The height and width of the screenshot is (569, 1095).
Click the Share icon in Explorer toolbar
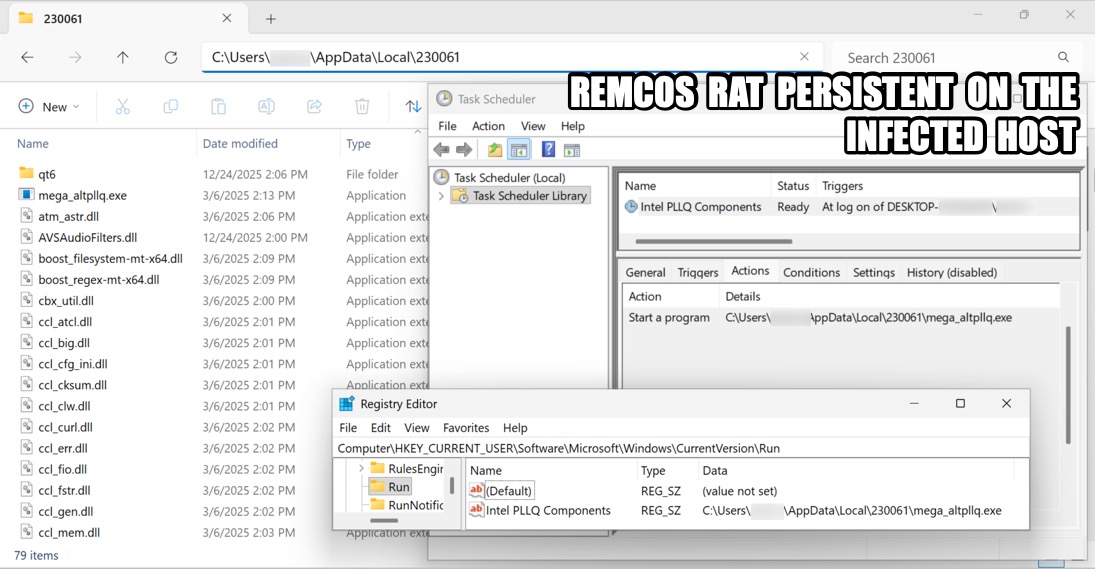pyautogui.click(x=314, y=106)
